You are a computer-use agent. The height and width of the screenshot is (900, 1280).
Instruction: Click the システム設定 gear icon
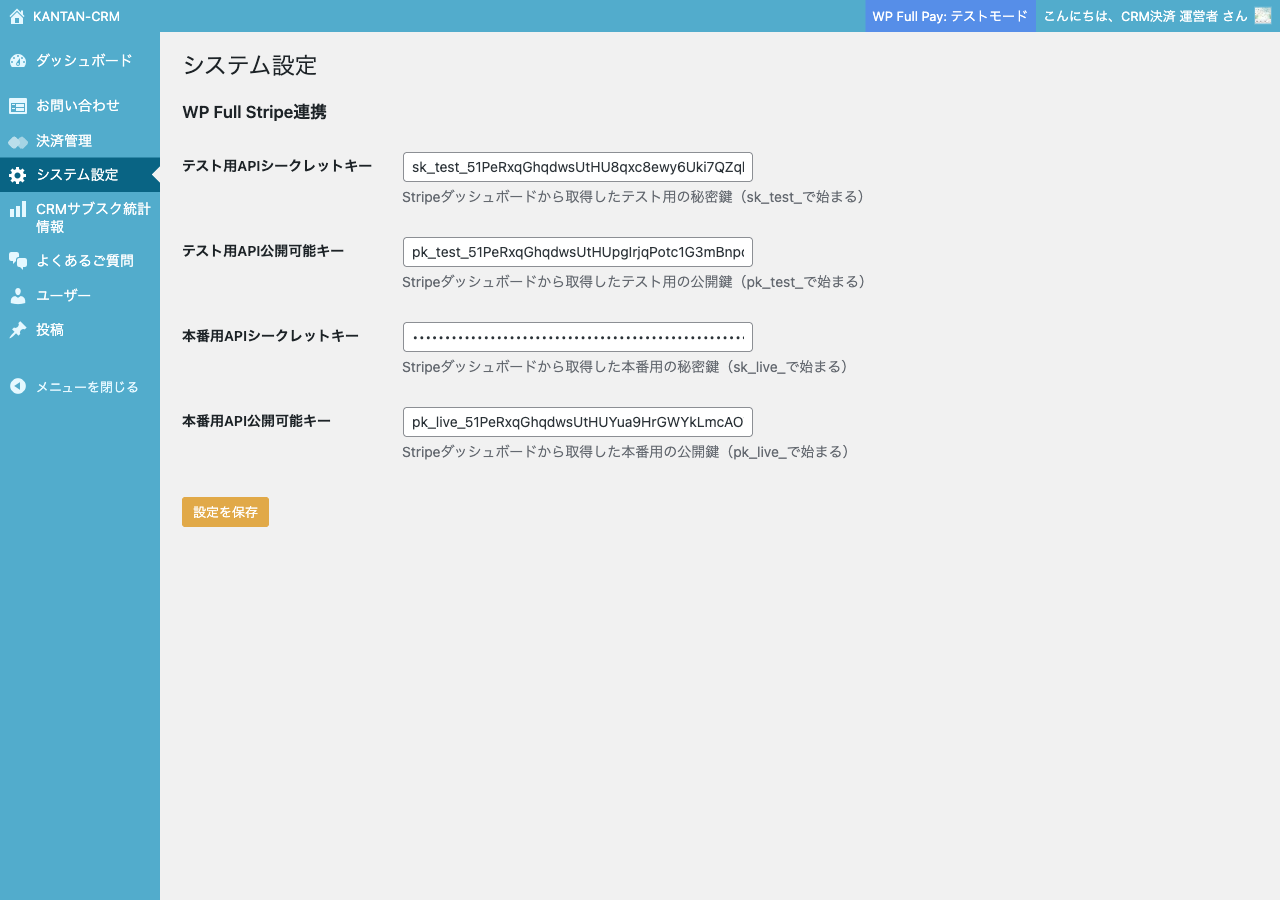coord(17,175)
